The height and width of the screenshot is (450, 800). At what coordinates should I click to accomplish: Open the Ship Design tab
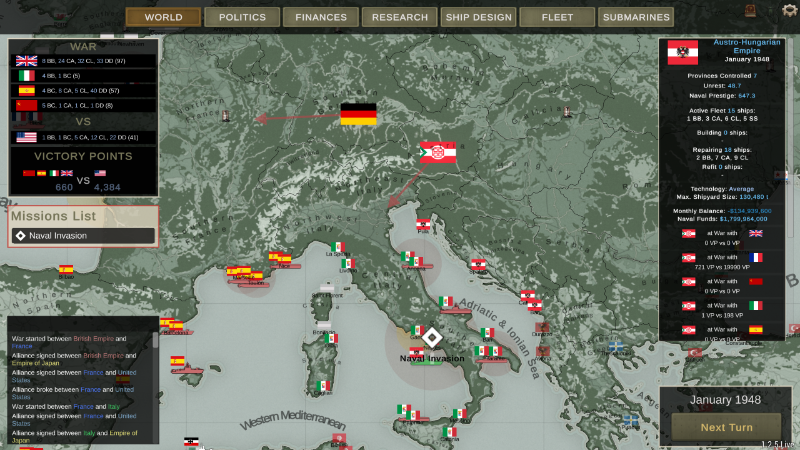click(477, 17)
